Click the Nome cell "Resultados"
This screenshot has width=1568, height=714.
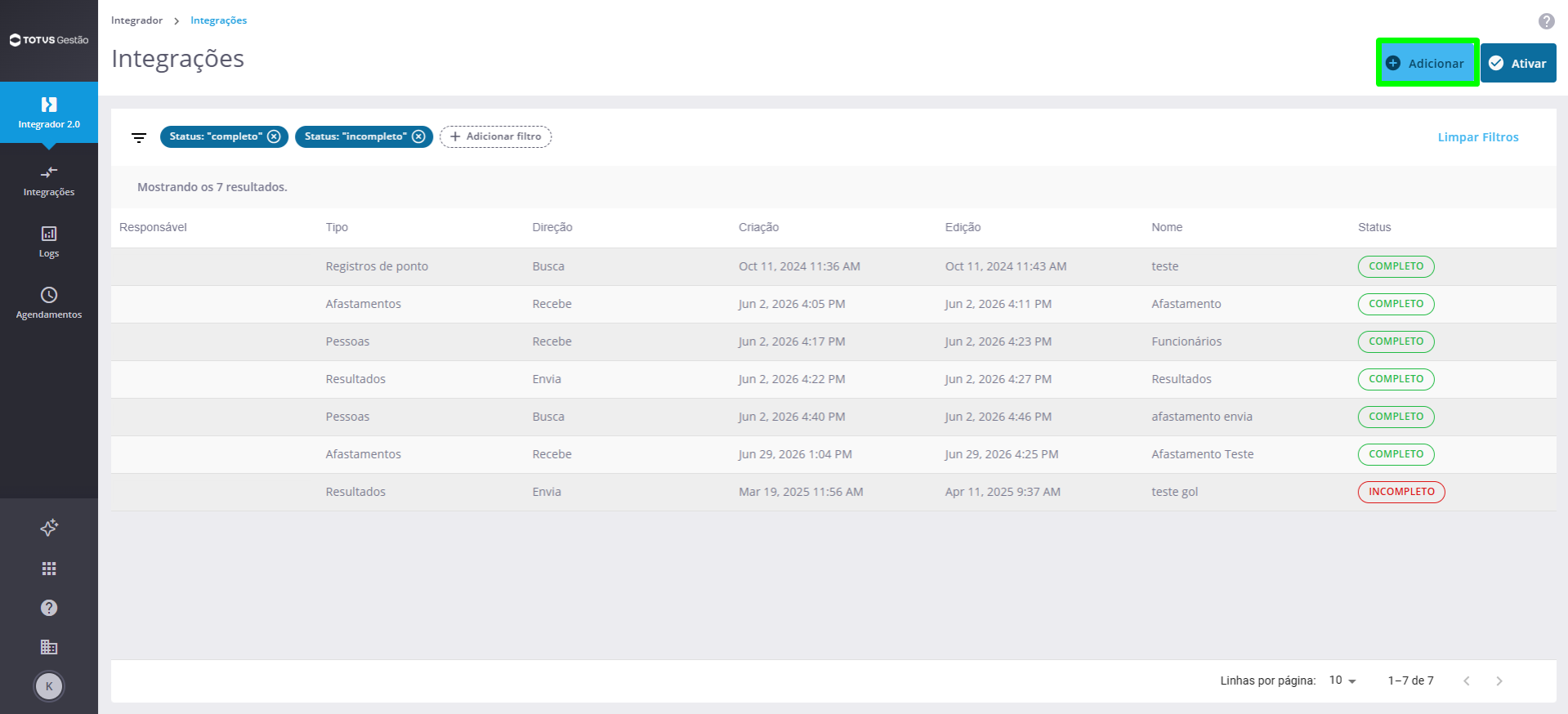pyautogui.click(x=1182, y=379)
